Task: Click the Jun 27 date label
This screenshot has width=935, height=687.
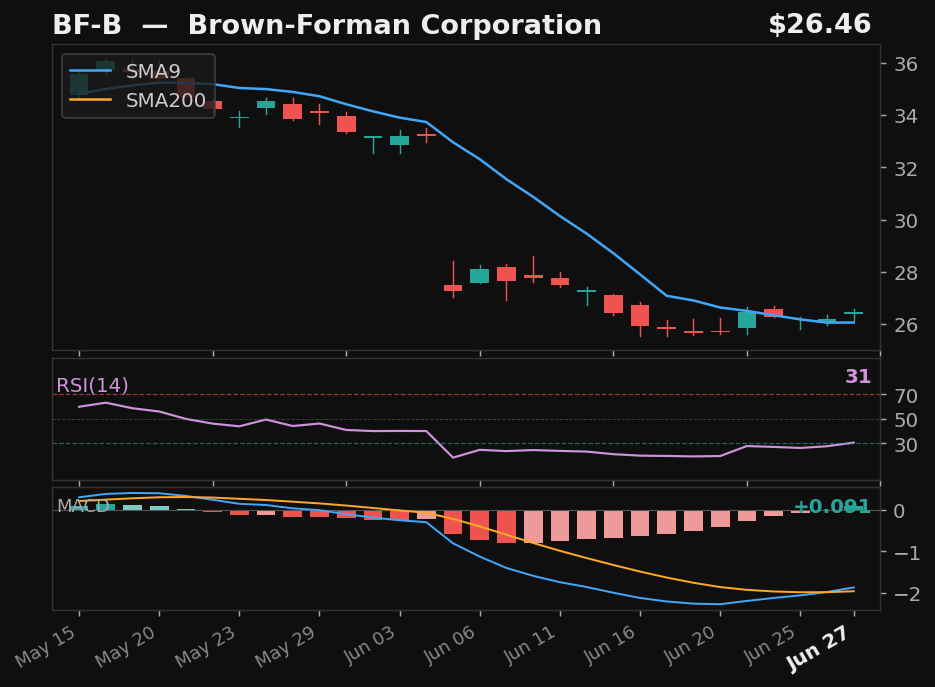Action: point(818,649)
